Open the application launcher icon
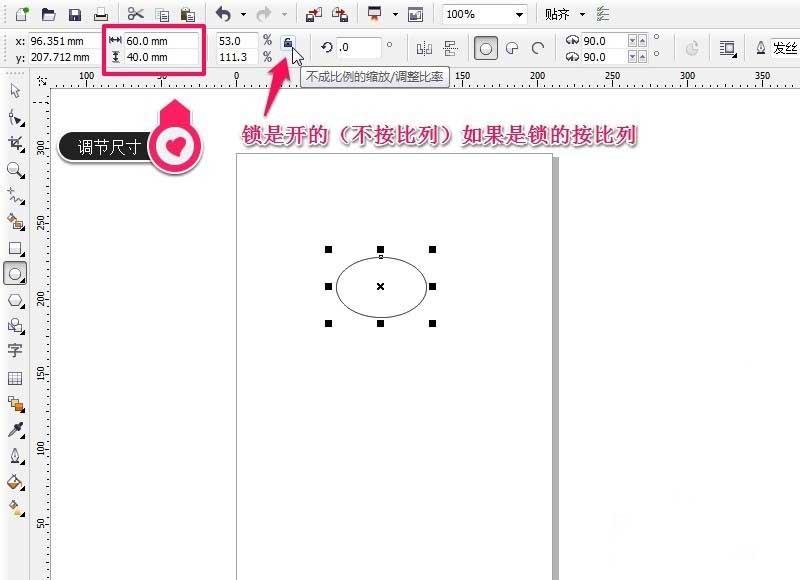Screen dimensions: 800x580 coord(375,14)
